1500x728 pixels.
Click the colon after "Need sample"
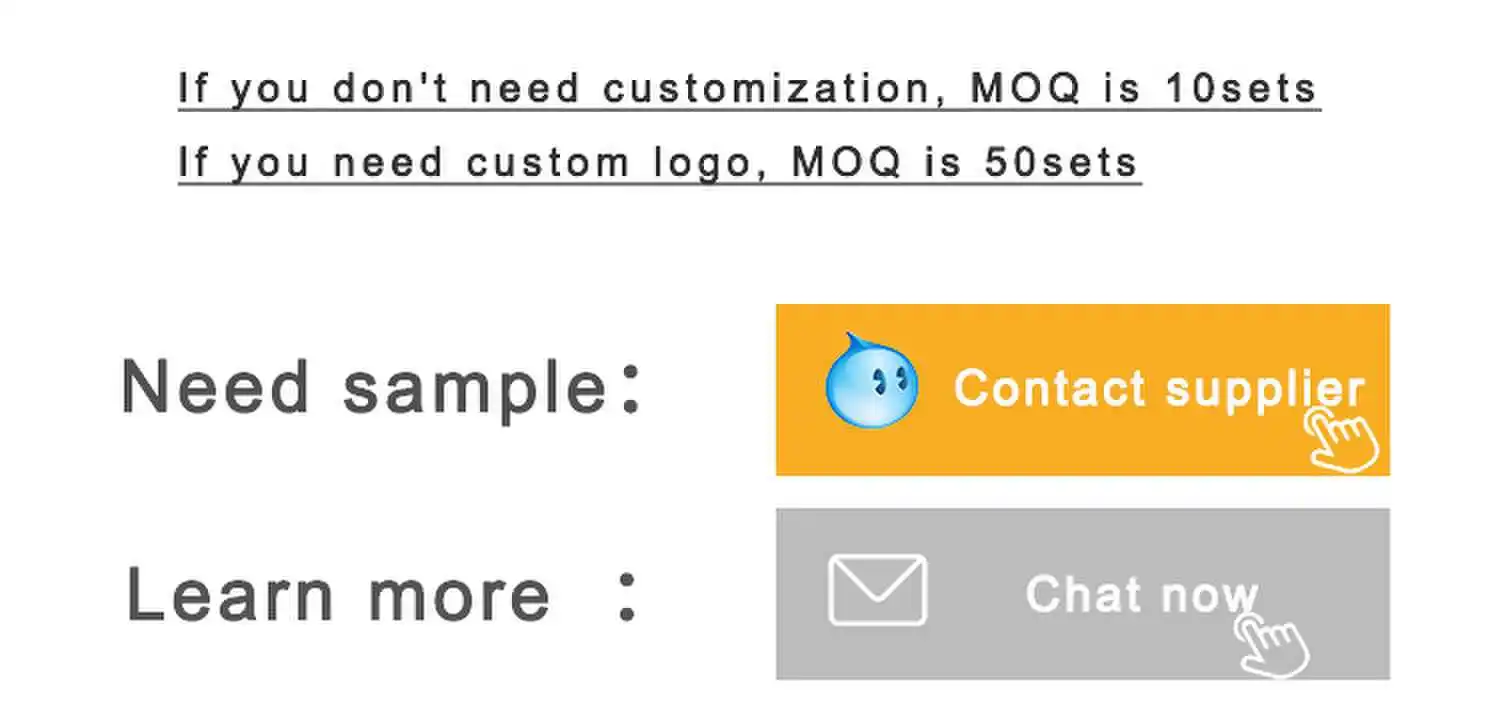pos(630,390)
